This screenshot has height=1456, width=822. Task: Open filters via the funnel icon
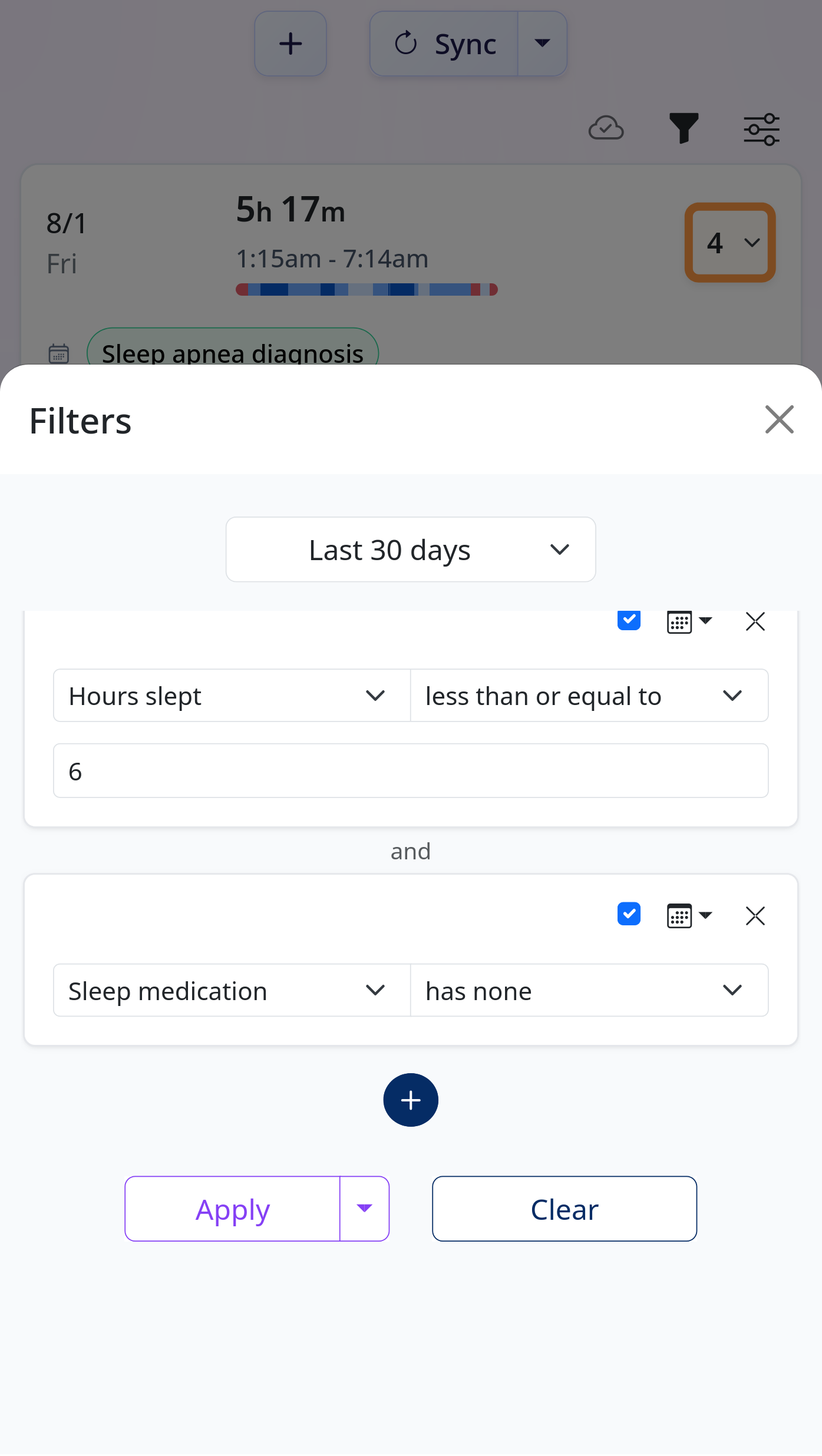684,128
